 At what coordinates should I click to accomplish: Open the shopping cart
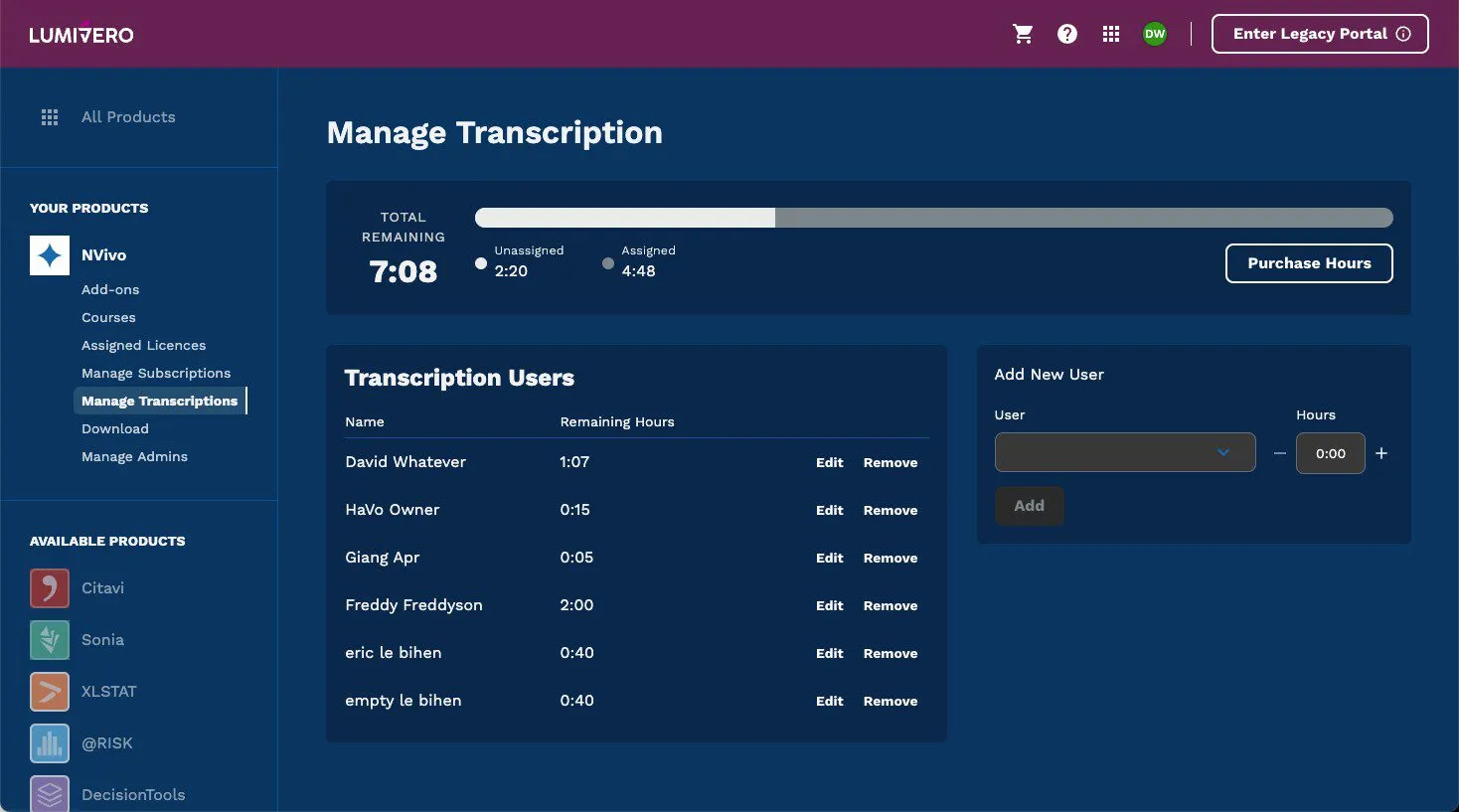click(x=1023, y=33)
